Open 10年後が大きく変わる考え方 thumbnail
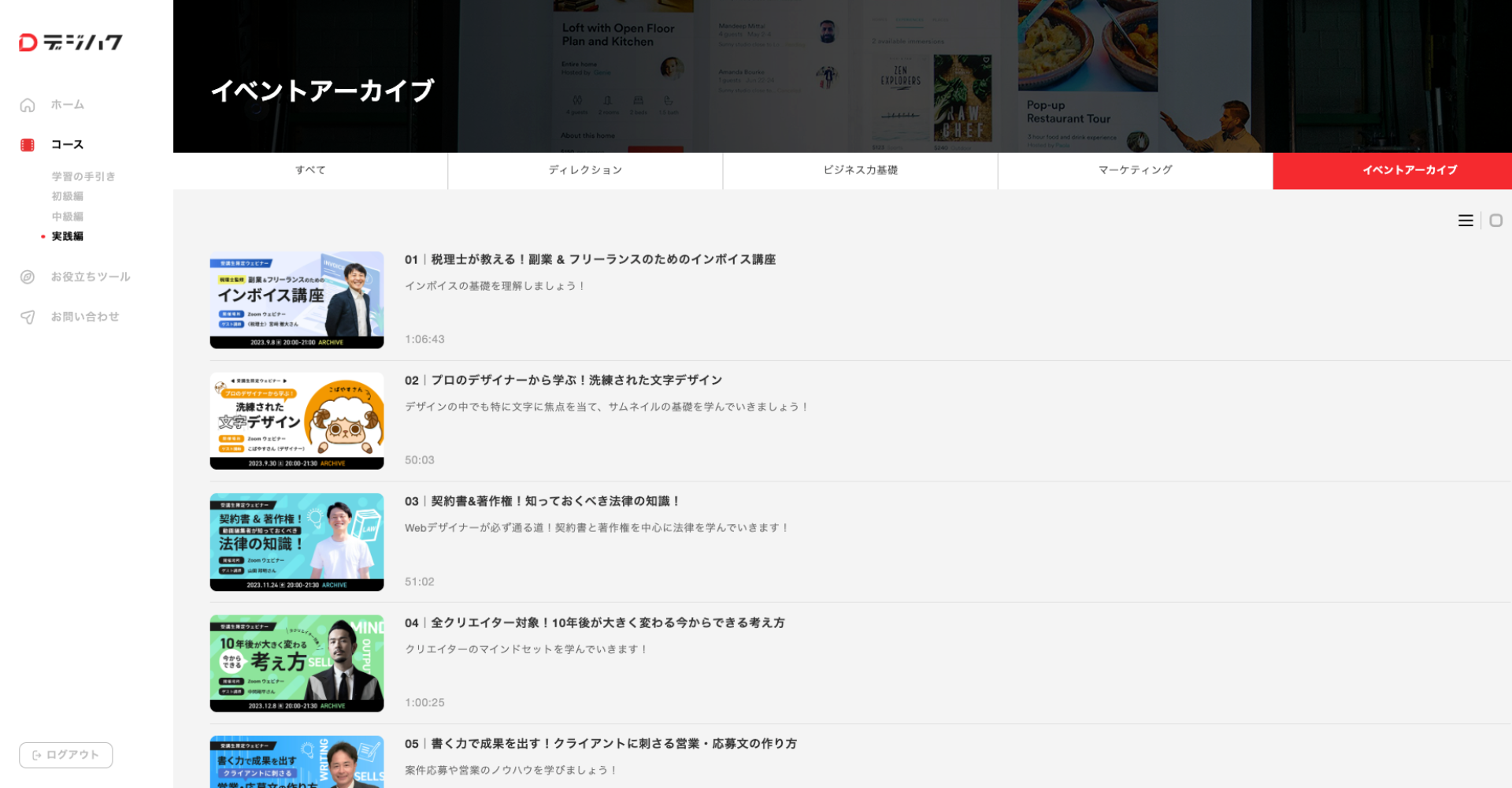This screenshot has height=788, width=1512. tap(297, 663)
